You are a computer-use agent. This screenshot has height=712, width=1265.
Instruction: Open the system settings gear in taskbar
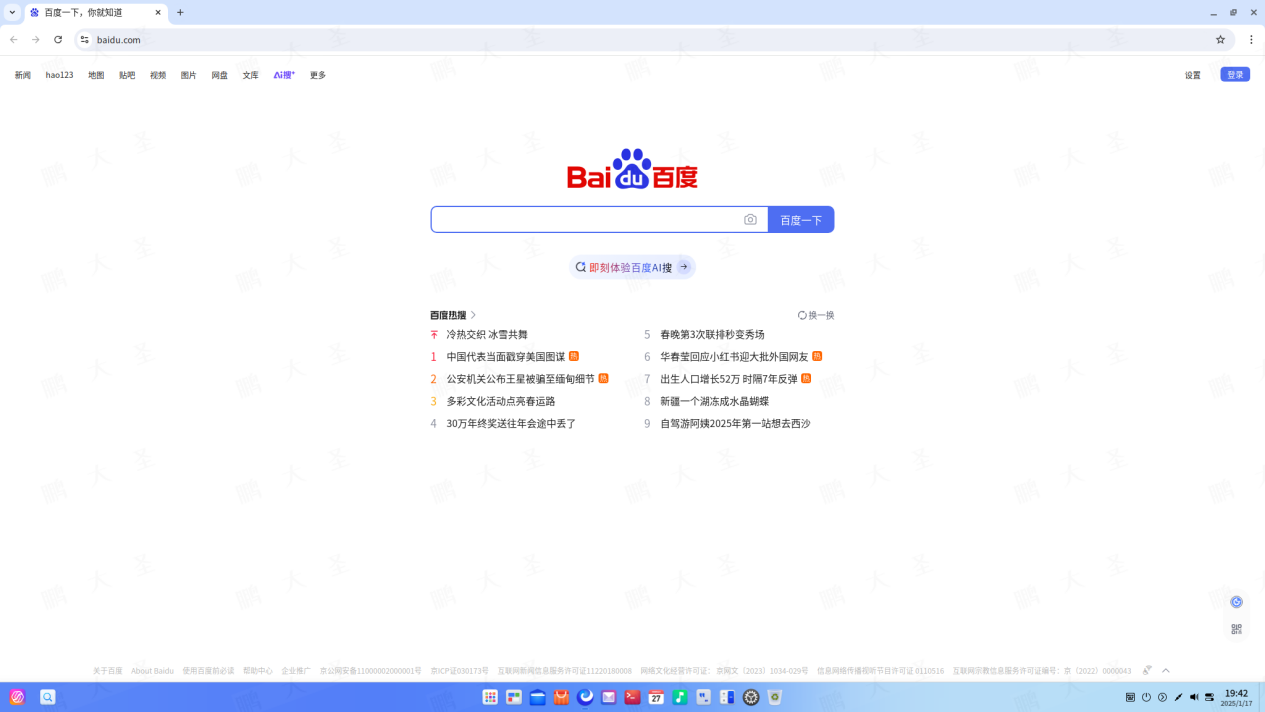(751, 697)
